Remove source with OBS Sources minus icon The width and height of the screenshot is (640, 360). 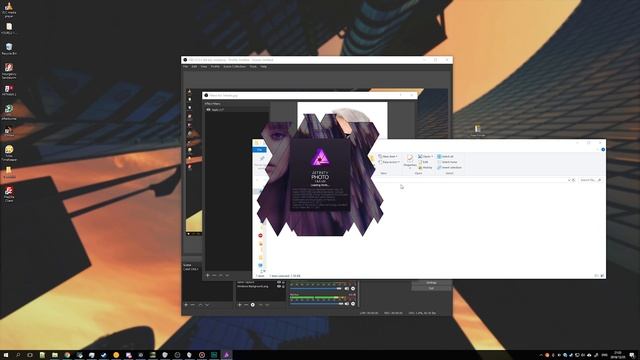click(x=246, y=305)
